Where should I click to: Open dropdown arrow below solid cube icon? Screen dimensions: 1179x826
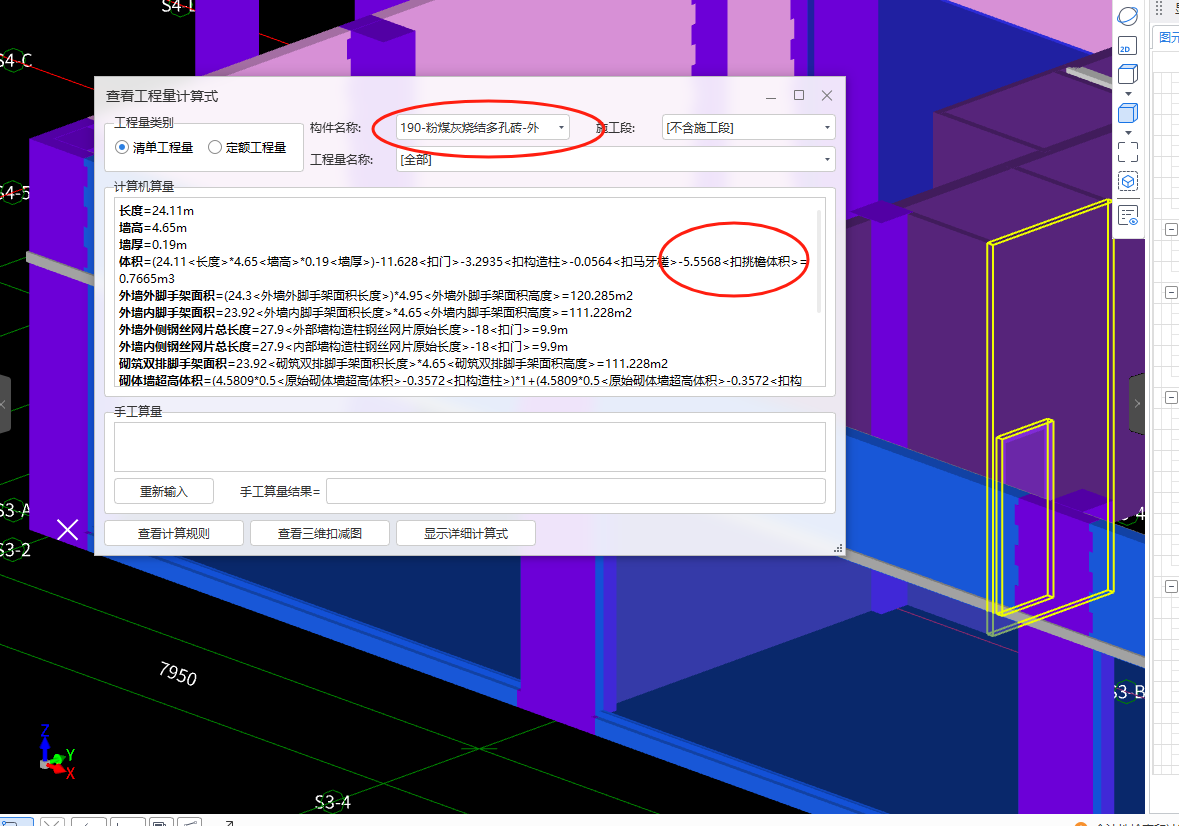(1128, 133)
